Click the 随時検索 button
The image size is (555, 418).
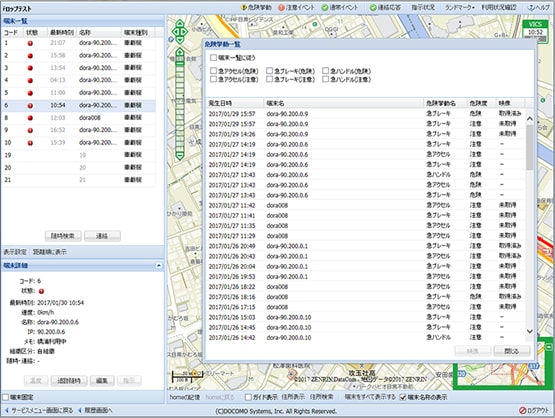63,236
